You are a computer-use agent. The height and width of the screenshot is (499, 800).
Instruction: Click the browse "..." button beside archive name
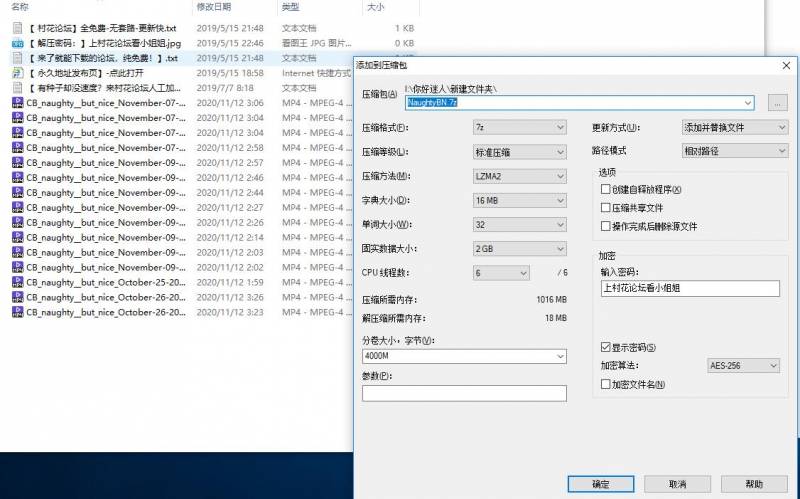point(778,102)
